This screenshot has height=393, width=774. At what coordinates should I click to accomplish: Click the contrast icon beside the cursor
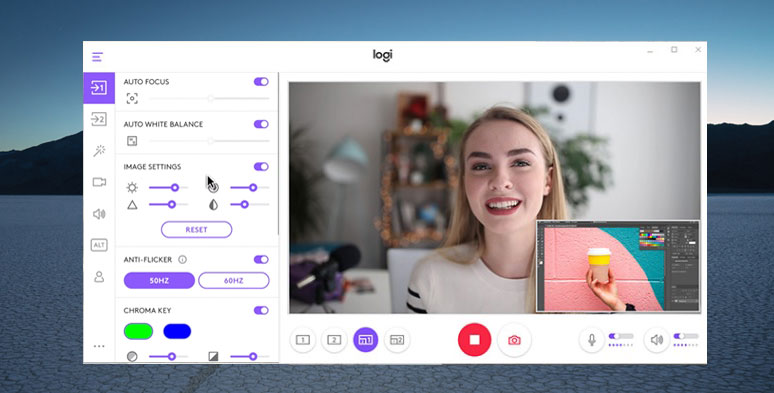click(213, 188)
